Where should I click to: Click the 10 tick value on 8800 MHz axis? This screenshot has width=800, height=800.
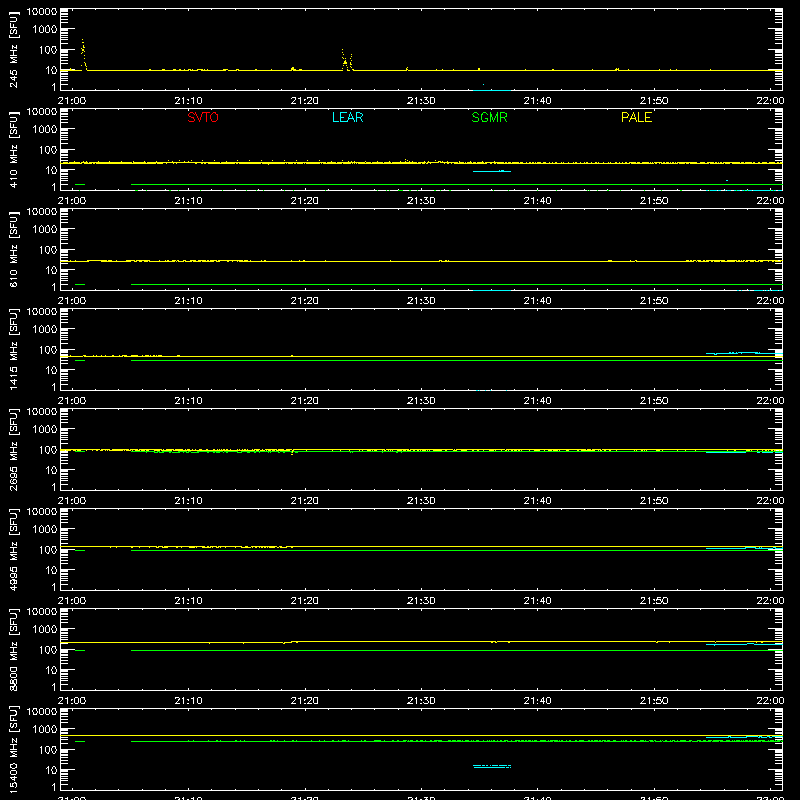point(51,670)
